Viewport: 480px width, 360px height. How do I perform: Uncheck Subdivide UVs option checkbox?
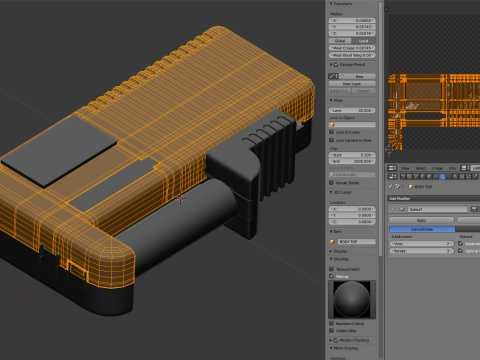(460, 243)
